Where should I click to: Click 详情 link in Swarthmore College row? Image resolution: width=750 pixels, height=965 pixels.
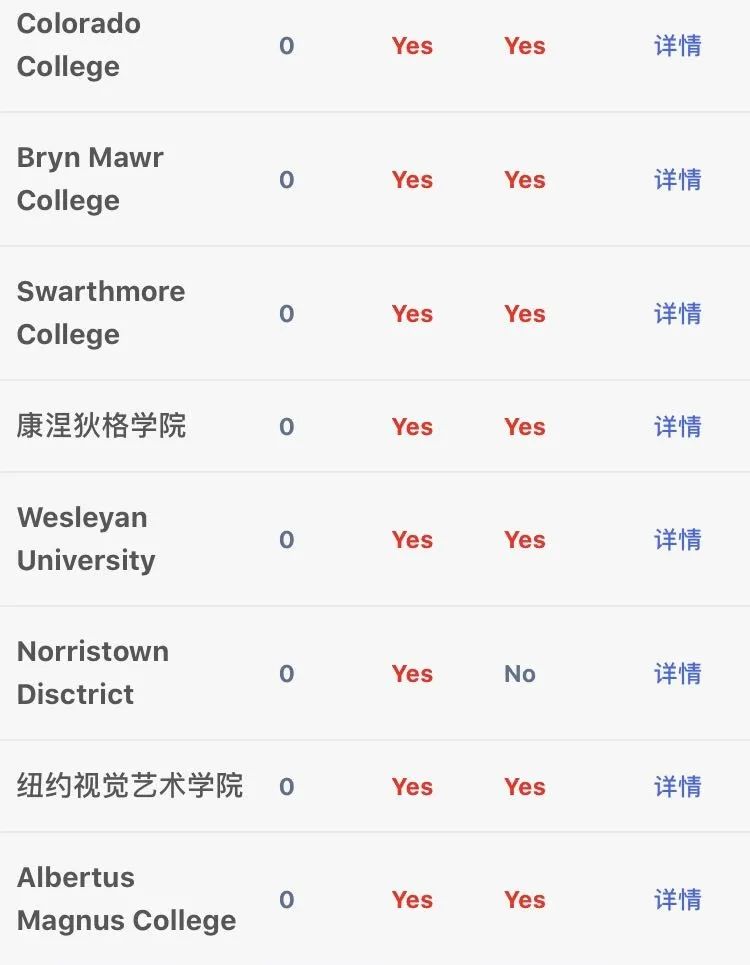[x=677, y=314]
